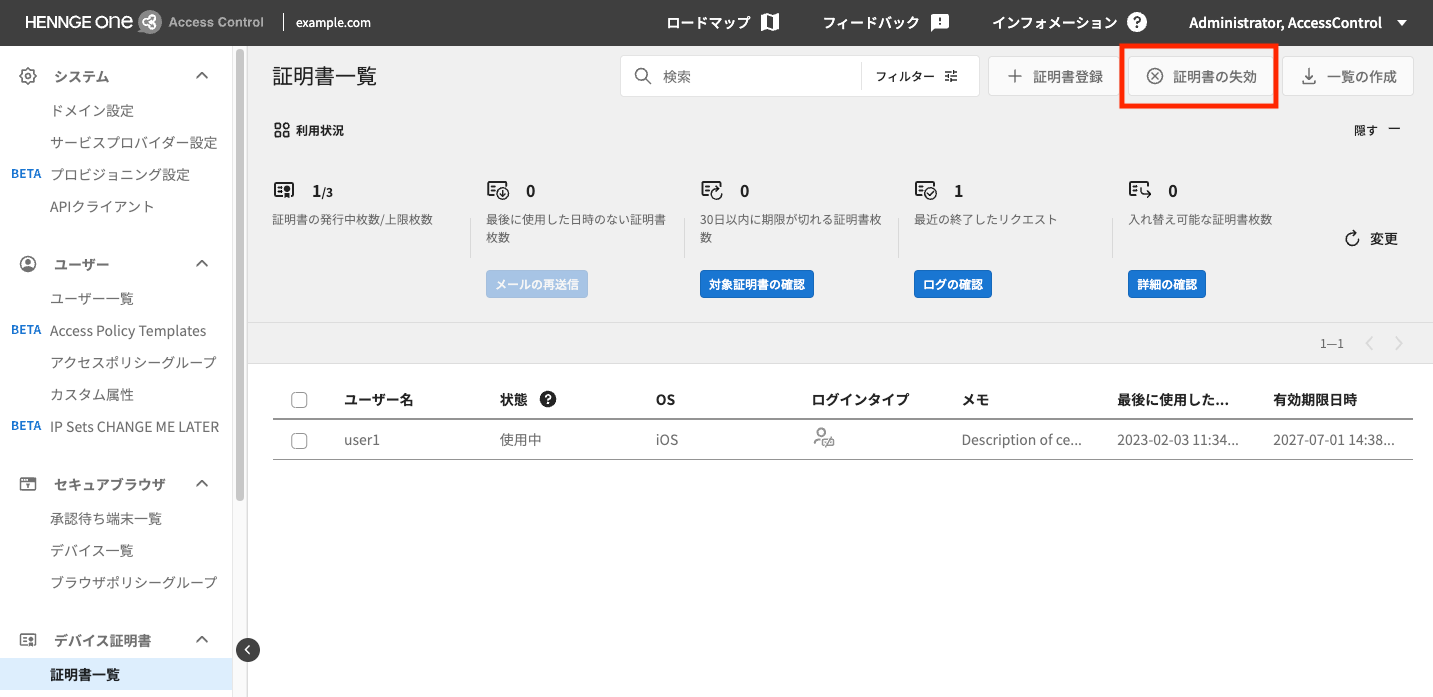Click the 証明書登録 button
The image size is (1433, 697).
coord(1055,76)
